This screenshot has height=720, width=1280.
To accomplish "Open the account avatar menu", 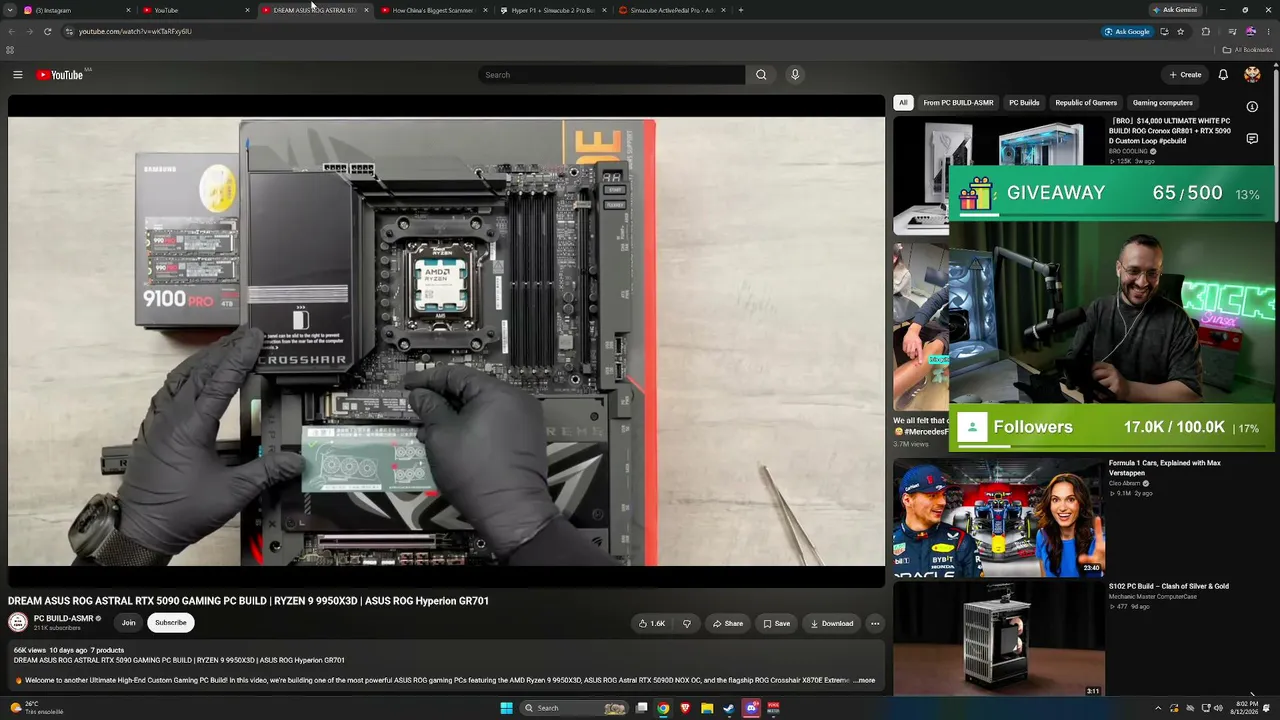I will click(x=1252, y=75).
